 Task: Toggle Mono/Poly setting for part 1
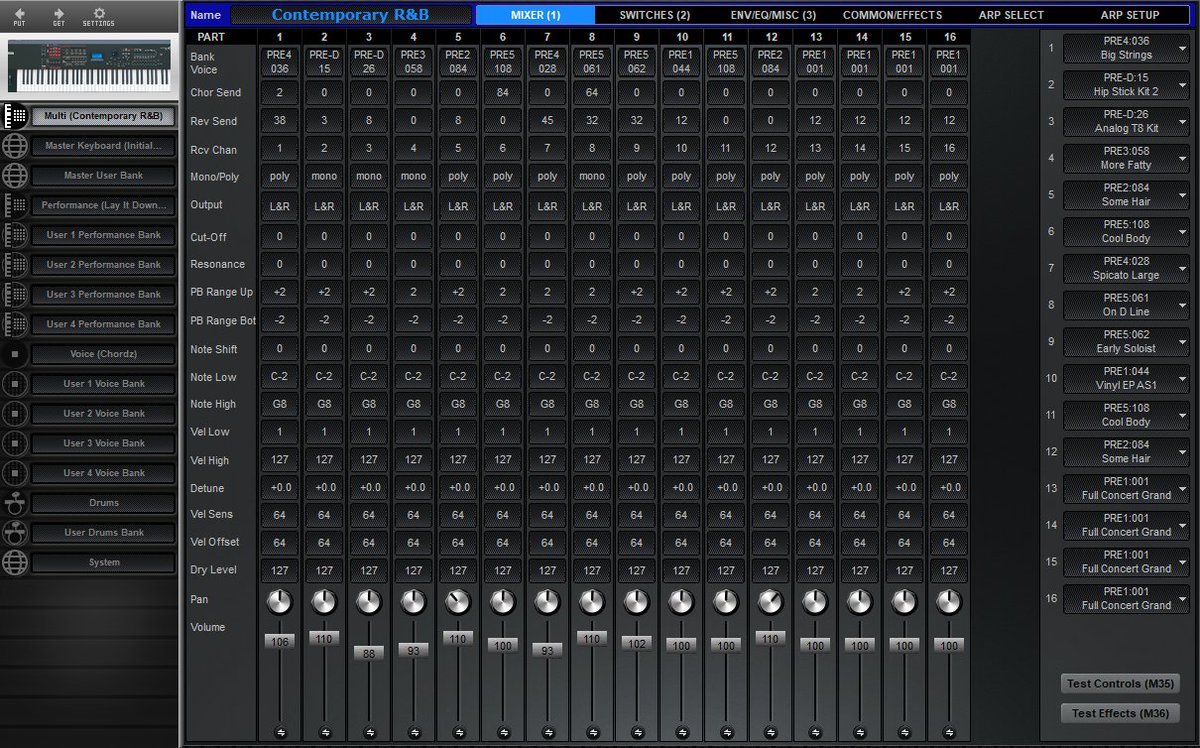pyautogui.click(x=280, y=176)
